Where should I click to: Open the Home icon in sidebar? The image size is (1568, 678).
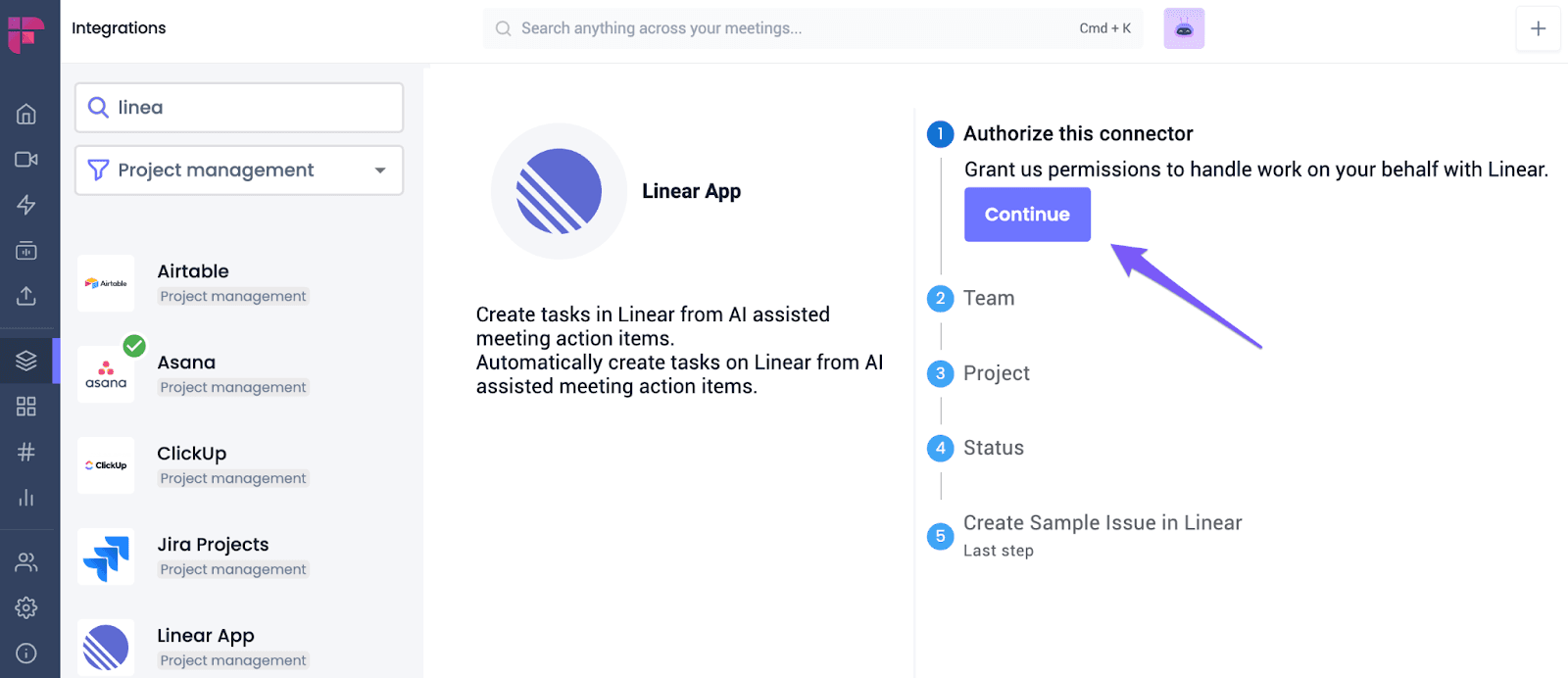tap(26, 114)
